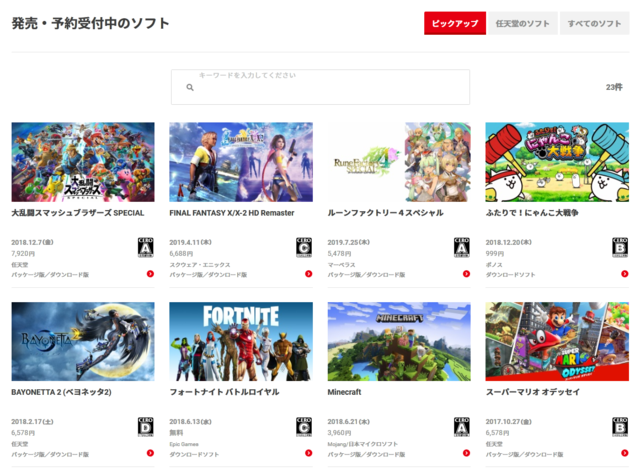Click red arrow icon for Smash Bros SPECIAL
This screenshot has width=640, height=472.
[150, 274]
